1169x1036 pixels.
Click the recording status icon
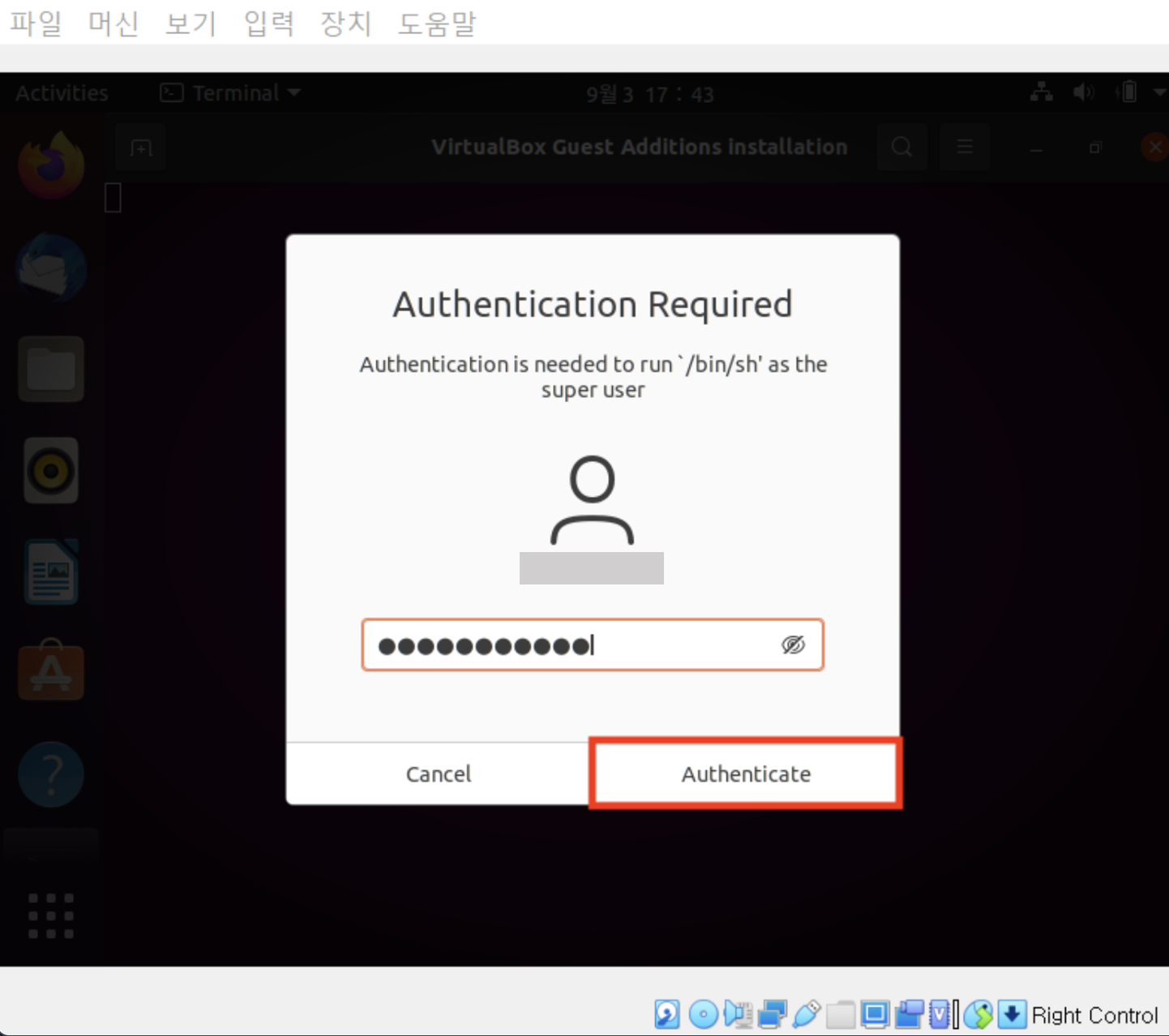(909, 1014)
